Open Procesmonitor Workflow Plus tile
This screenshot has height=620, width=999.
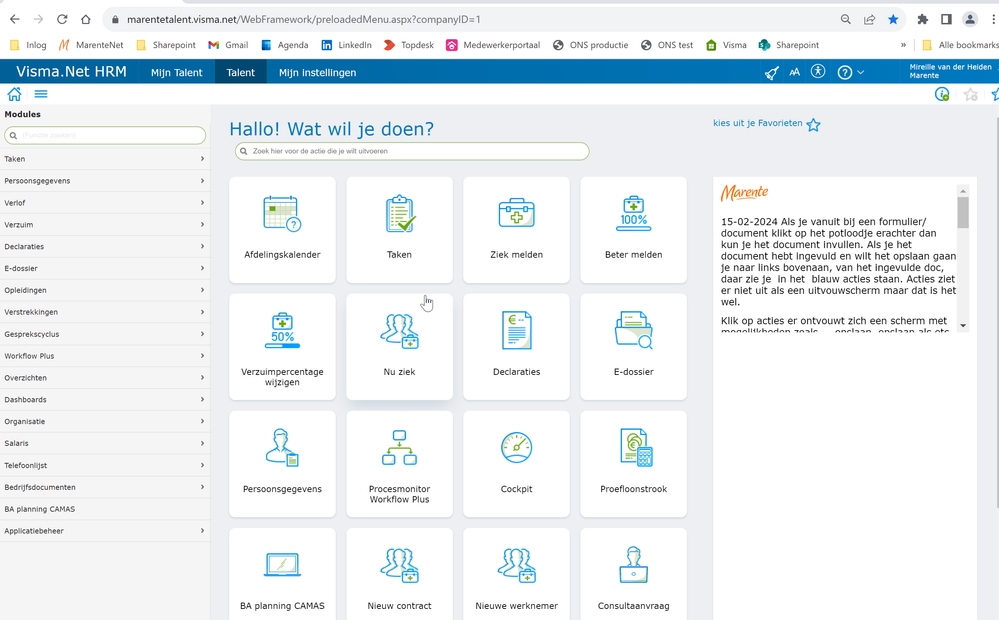(x=399, y=464)
